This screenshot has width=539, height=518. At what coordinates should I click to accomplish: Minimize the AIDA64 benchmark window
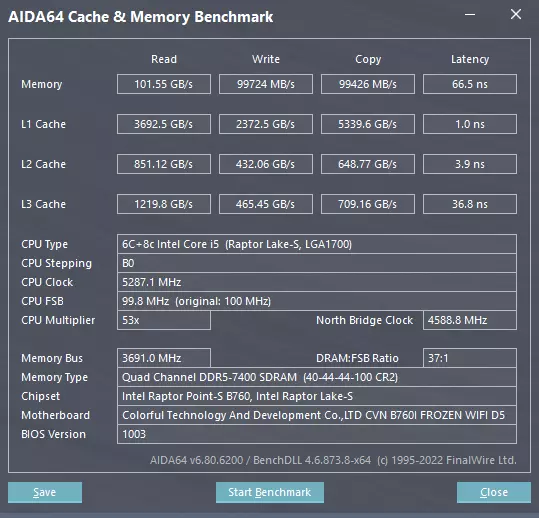click(470, 14)
